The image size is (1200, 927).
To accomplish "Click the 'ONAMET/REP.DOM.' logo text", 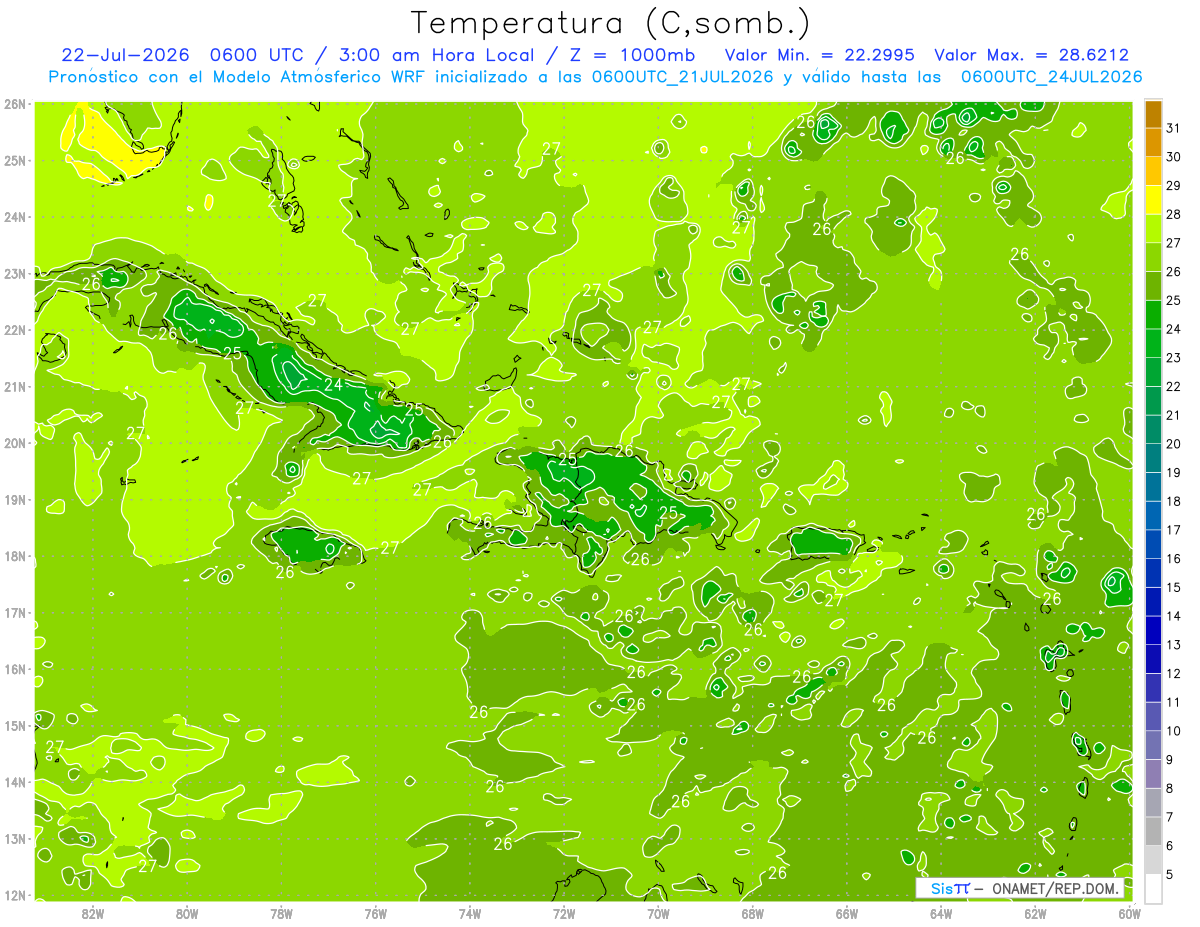I will pyautogui.click(x=1055, y=888).
